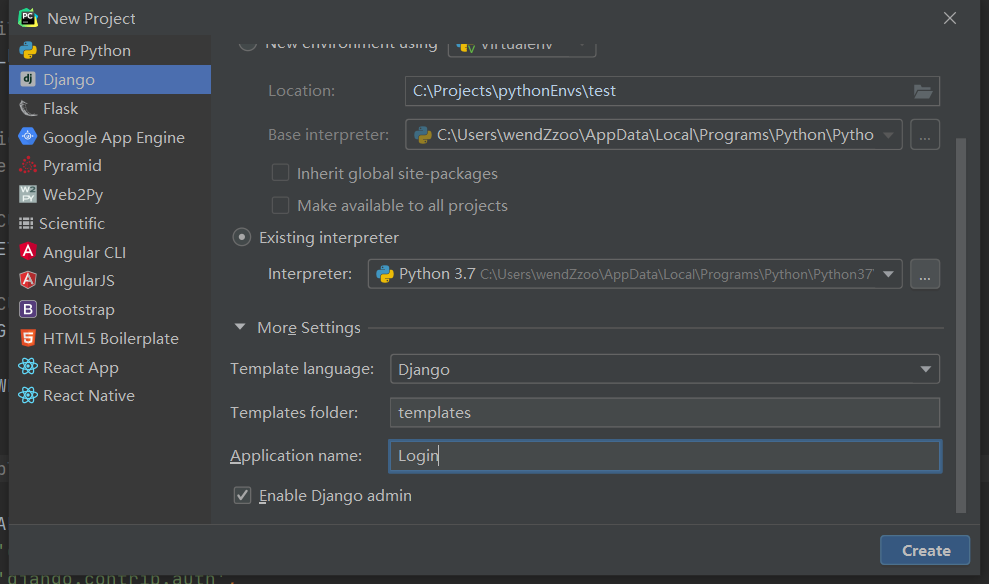Select Pure Python project type
This screenshot has width=989, height=584.
tap(110, 50)
